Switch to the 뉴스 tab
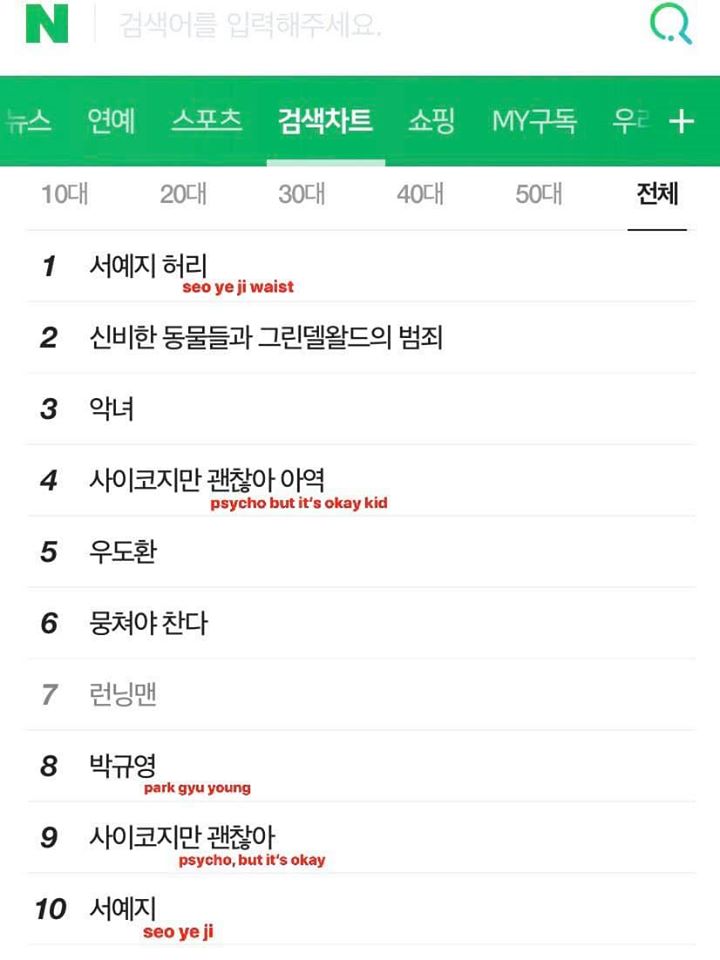This screenshot has width=720, height=960. click(x=28, y=122)
